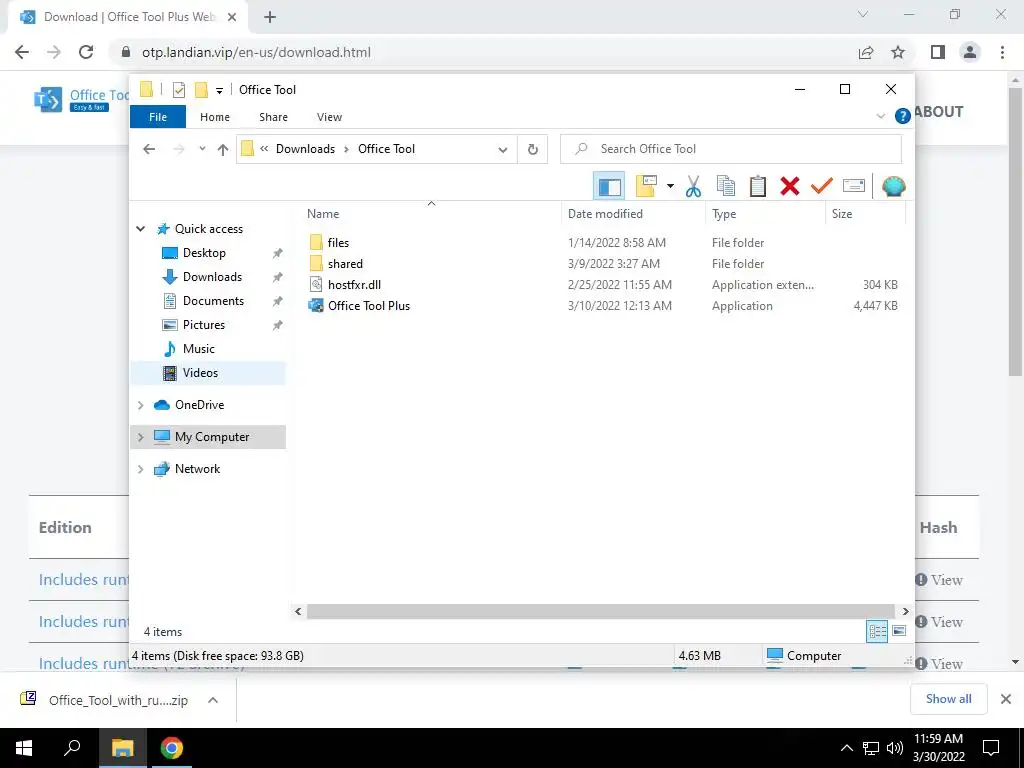
Task: Refresh the Office Tool folder
Action: click(533, 150)
